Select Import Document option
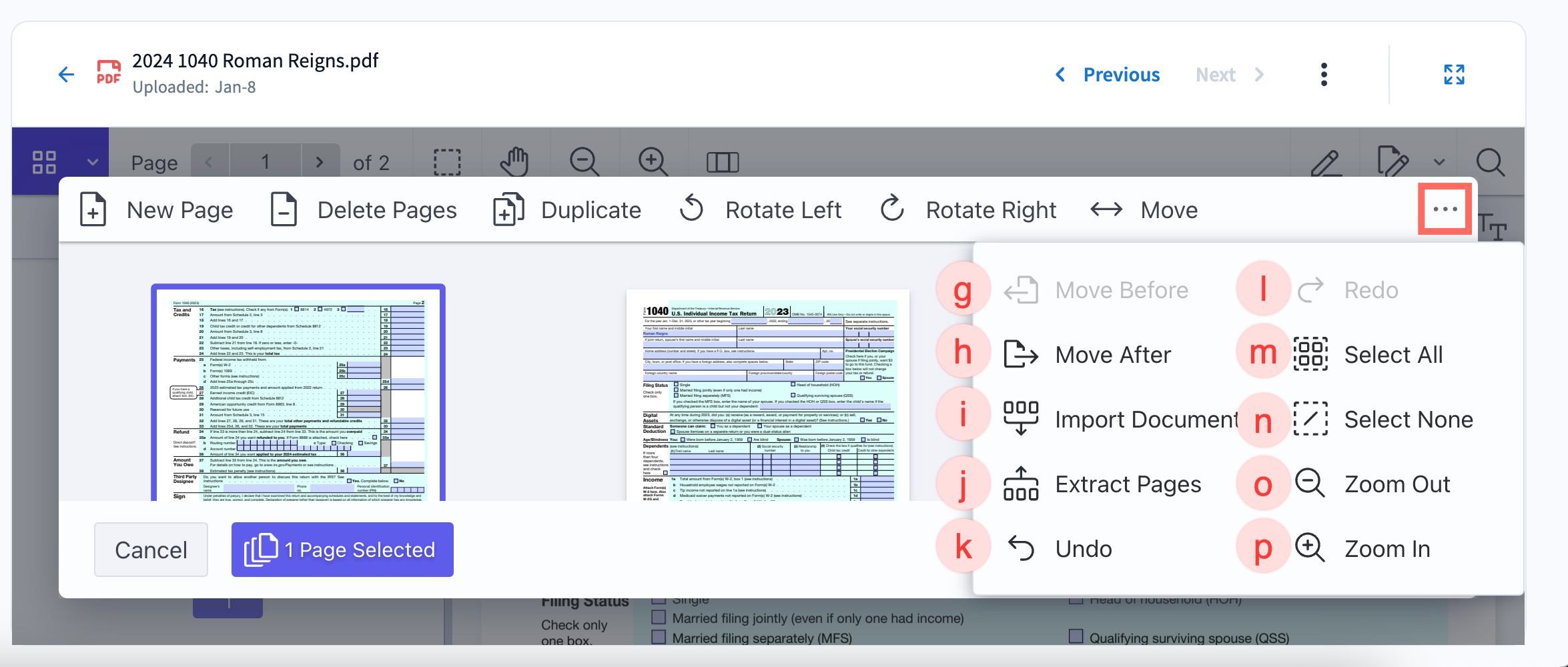Image resolution: width=1568 pixels, height=667 pixels. 1145,419
